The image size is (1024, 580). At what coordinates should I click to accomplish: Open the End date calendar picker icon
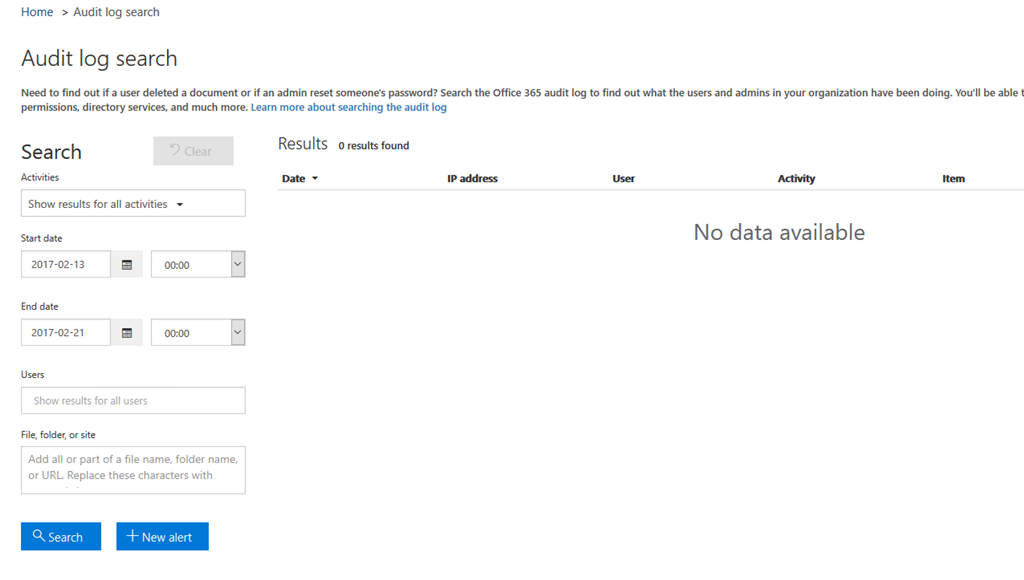tap(127, 332)
